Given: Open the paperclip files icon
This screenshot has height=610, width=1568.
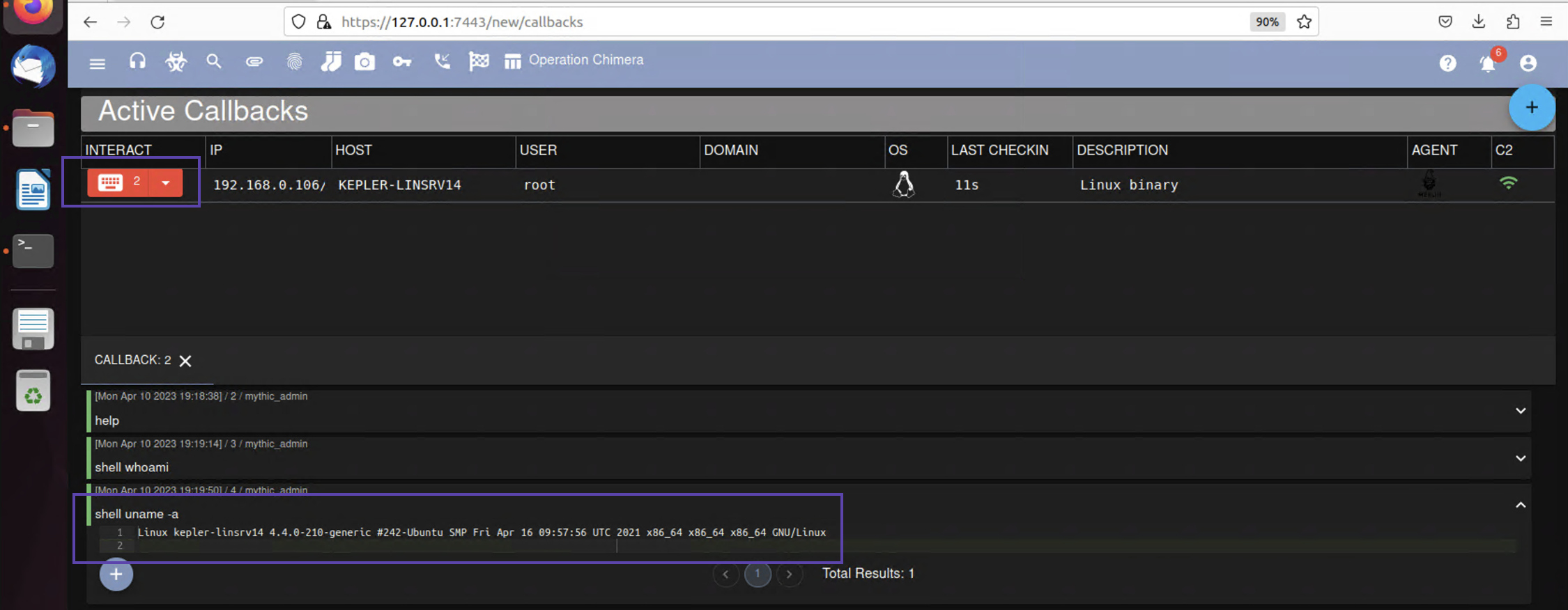Looking at the screenshot, I should click(x=254, y=62).
